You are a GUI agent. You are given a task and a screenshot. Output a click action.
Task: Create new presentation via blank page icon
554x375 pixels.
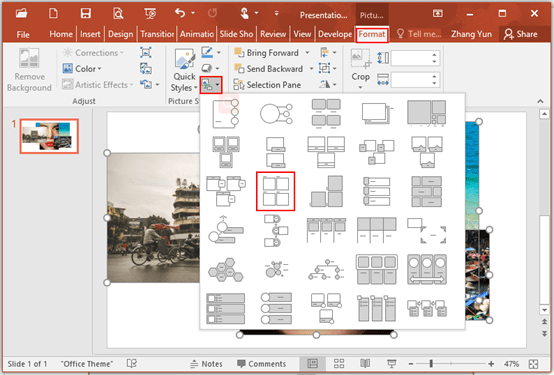pyautogui.click(x=53, y=13)
